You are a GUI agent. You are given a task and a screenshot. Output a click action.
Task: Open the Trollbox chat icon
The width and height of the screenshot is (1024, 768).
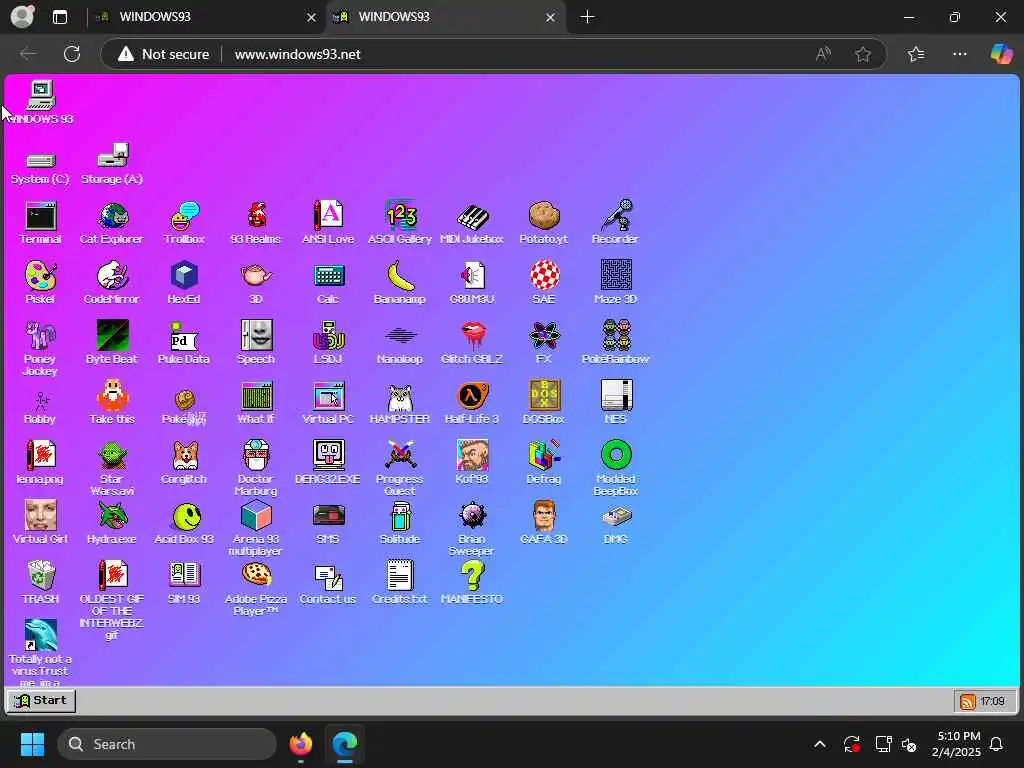click(184, 223)
